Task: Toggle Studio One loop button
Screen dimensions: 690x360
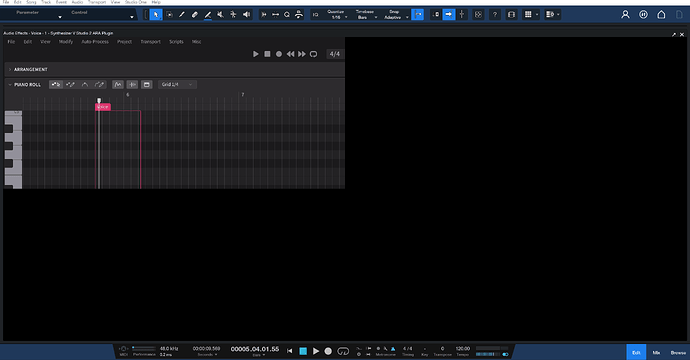Action: (x=343, y=351)
